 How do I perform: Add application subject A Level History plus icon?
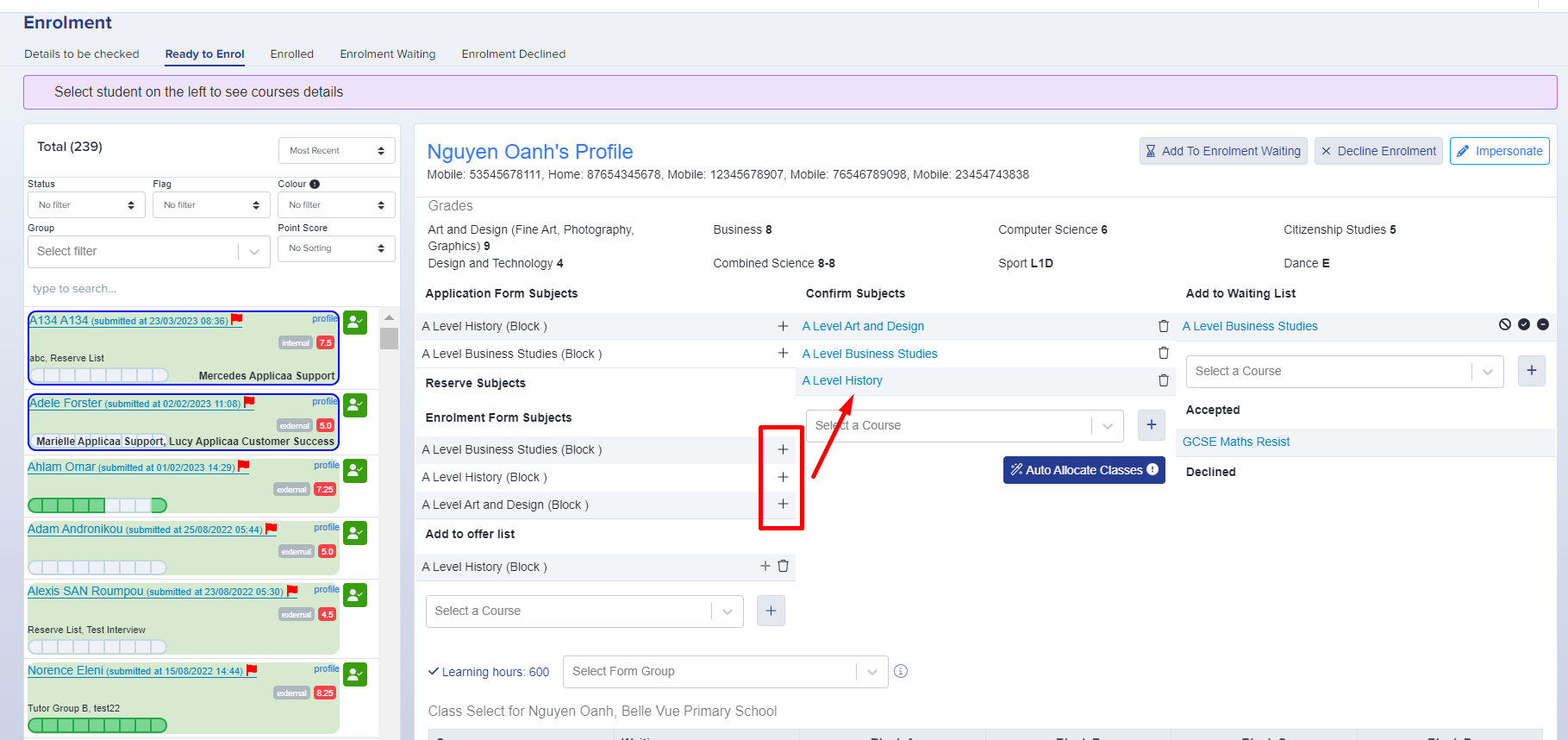[x=783, y=326]
